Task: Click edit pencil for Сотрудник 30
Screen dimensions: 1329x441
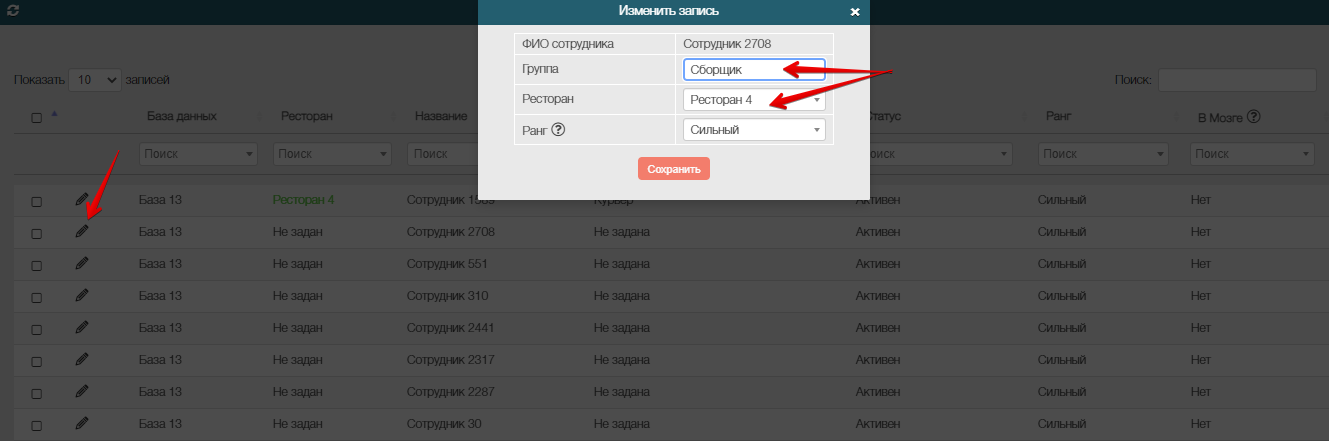Action: 82,423
